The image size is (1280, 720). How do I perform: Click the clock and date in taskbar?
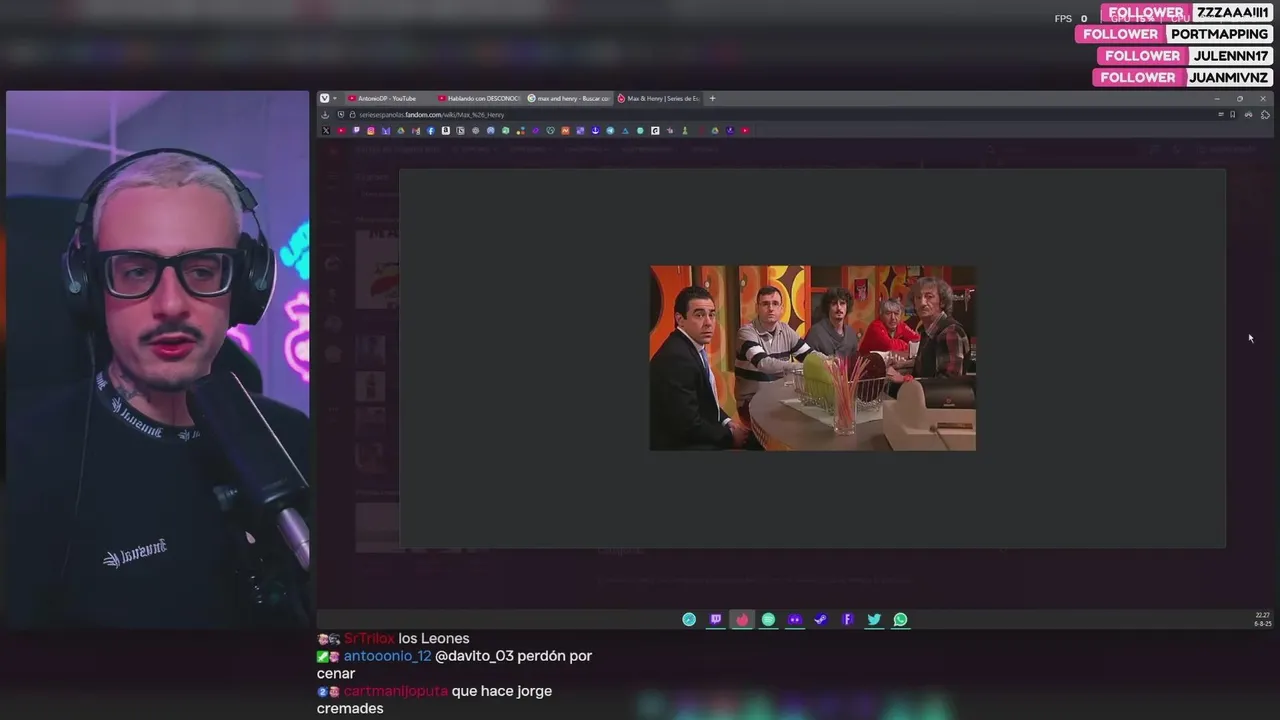pos(1262,619)
